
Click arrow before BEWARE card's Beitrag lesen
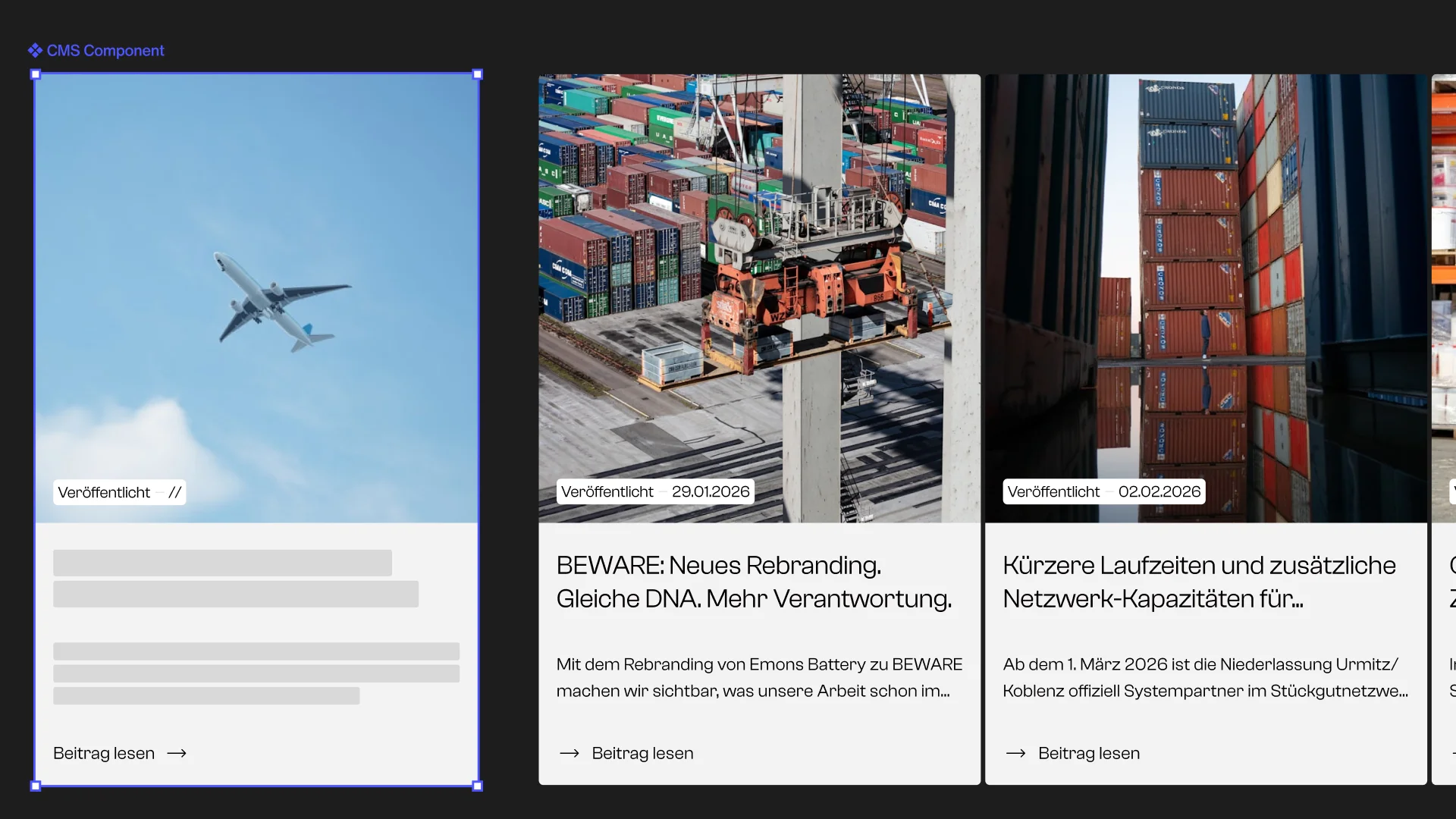(570, 753)
